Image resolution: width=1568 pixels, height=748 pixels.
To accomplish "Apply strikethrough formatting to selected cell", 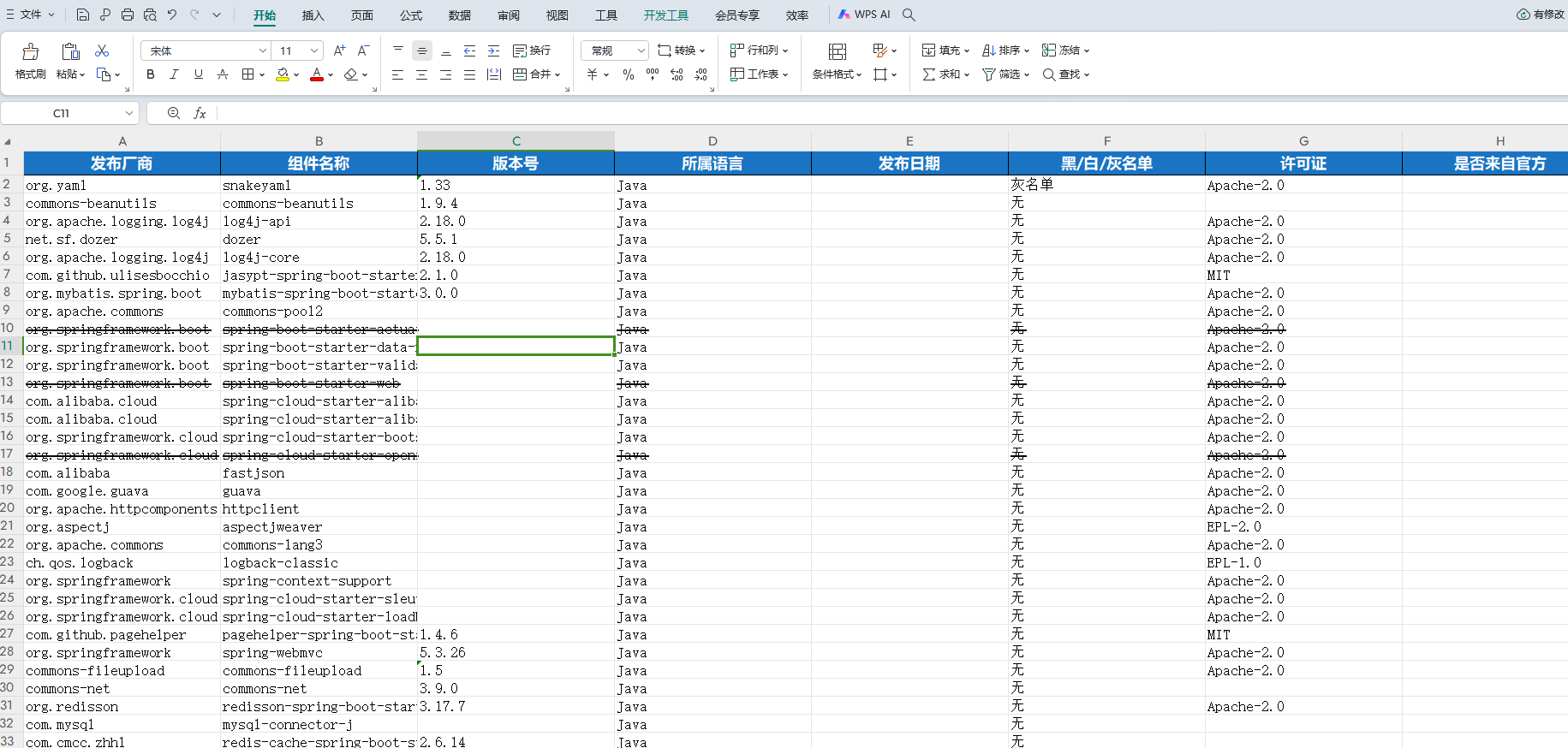I will [223, 74].
